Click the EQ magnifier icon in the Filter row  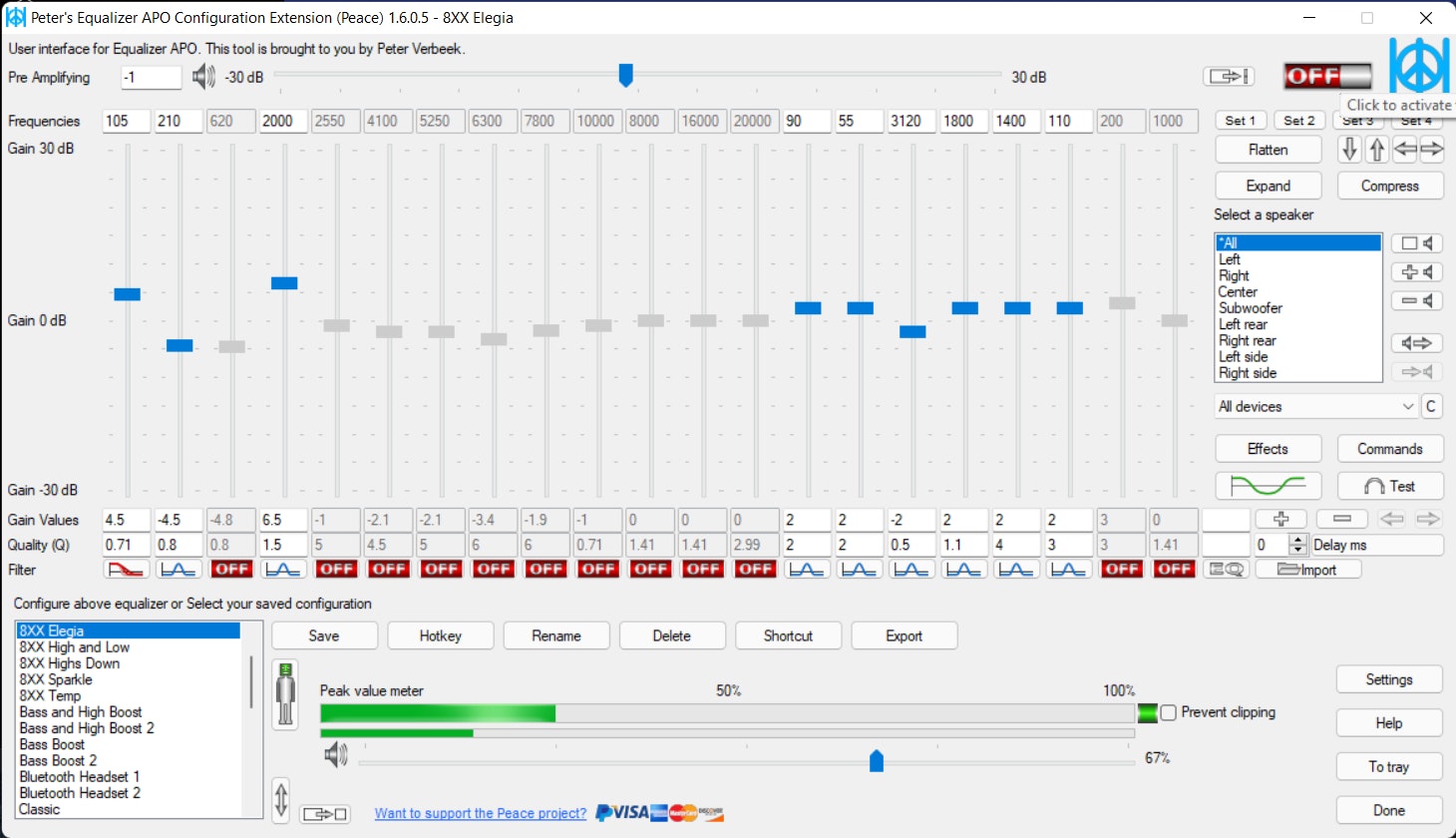pos(1227,570)
